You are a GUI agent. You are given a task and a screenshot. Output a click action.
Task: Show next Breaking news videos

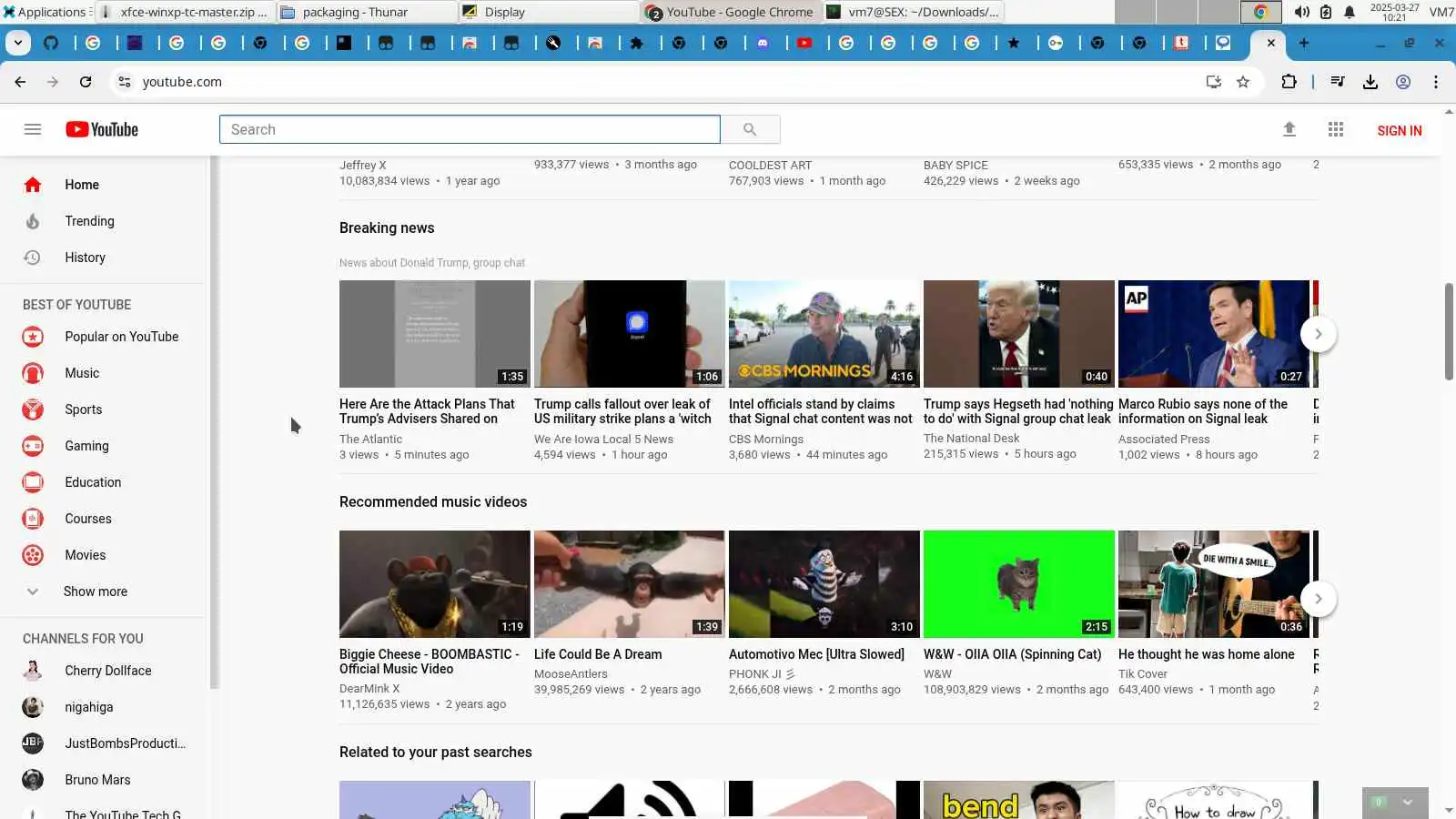(x=1318, y=334)
